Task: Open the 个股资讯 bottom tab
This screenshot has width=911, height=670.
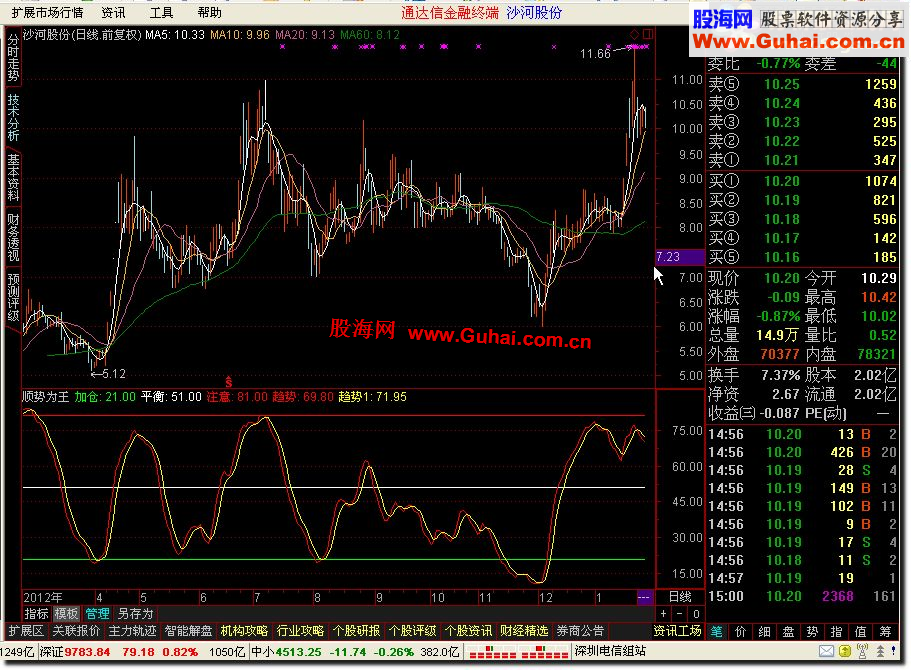Action: [468, 631]
